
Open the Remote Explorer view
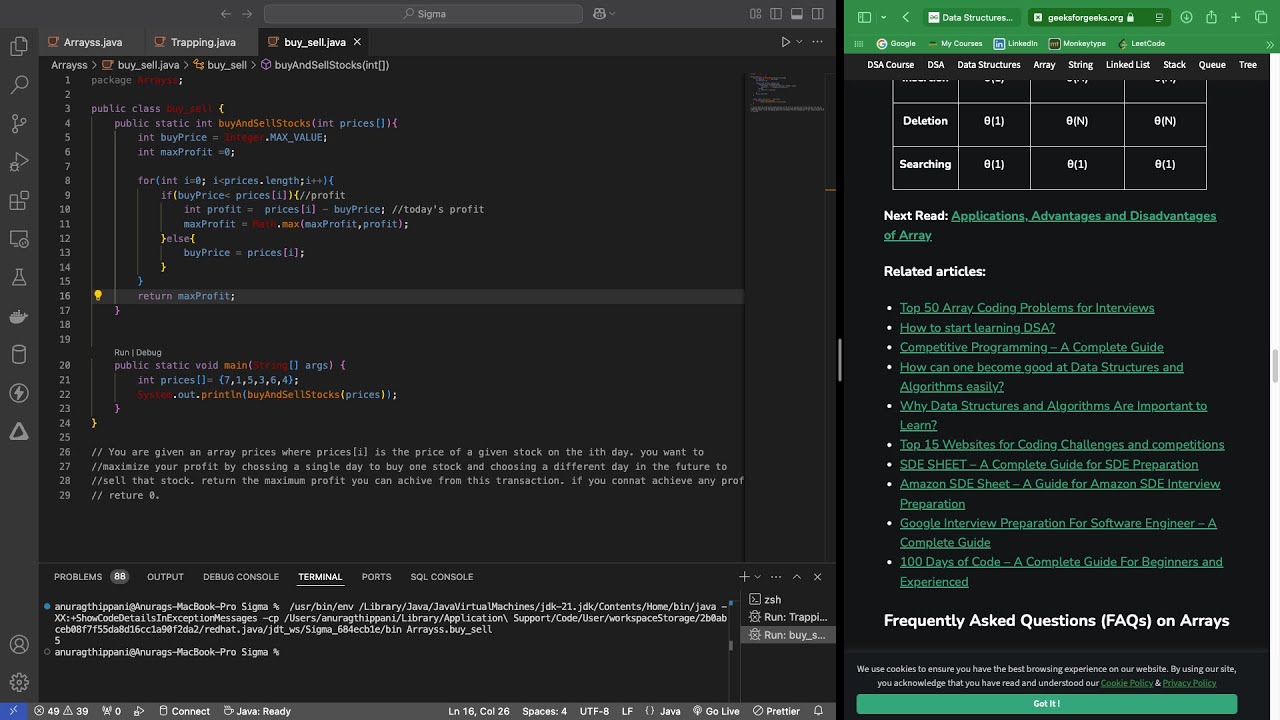19,239
